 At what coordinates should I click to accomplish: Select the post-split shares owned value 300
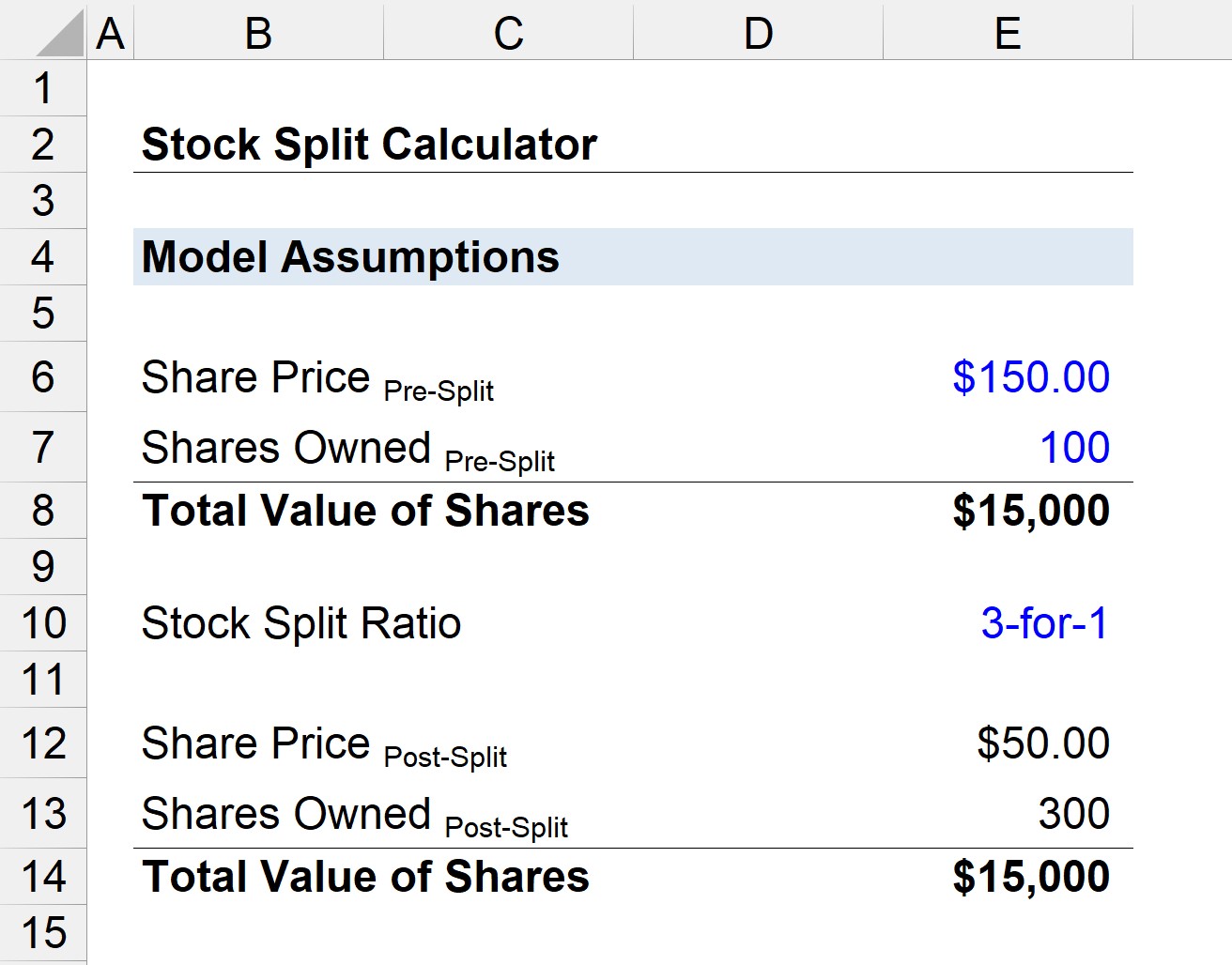pos(1073,814)
